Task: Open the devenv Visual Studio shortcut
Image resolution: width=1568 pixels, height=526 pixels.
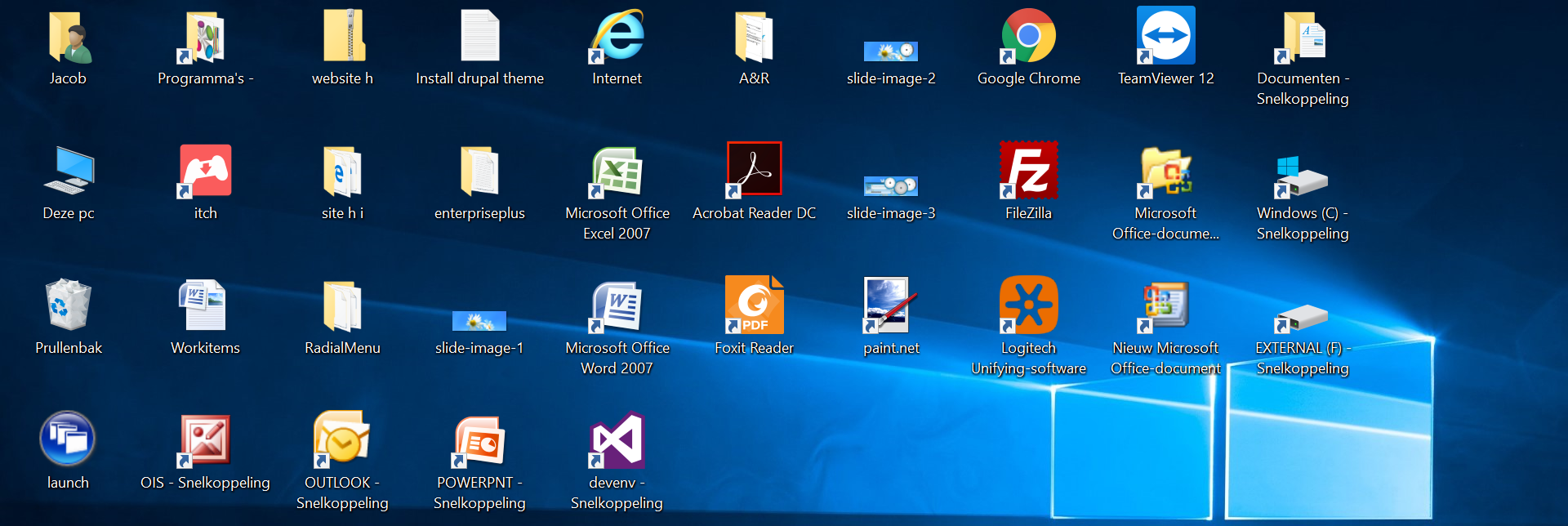Action: tap(617, 441)
